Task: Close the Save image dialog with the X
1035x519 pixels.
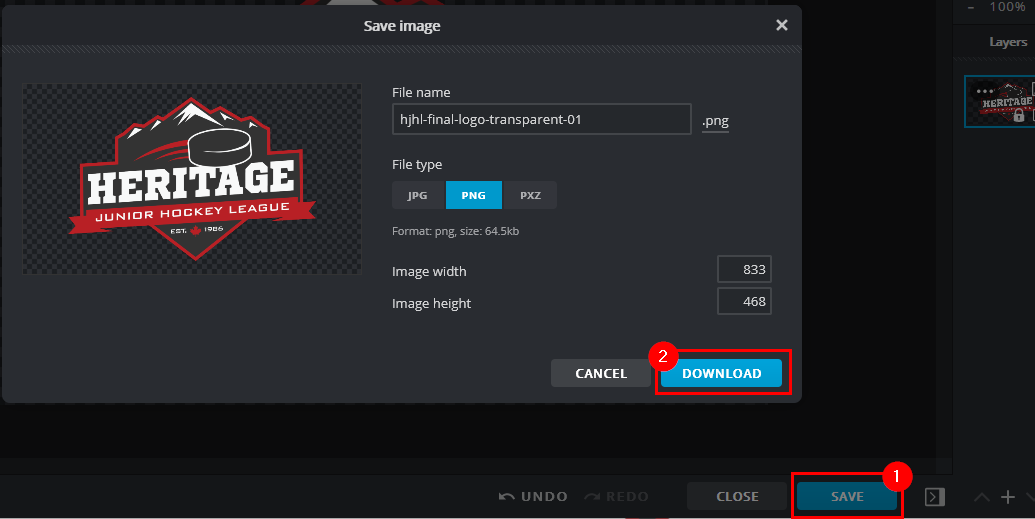Action: click(x=782, y=25)
